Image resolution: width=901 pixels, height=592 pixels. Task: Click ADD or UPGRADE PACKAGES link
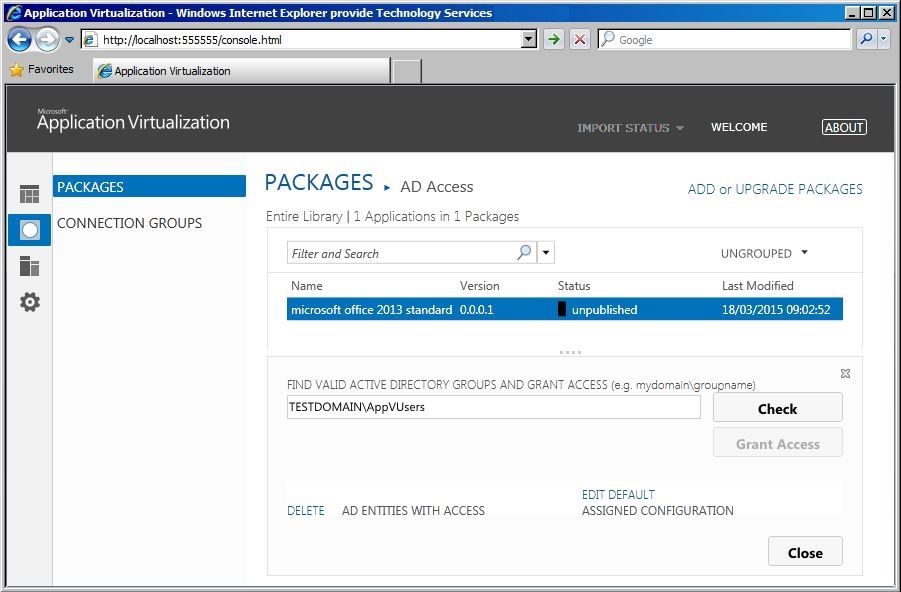[x=775, y=189]
